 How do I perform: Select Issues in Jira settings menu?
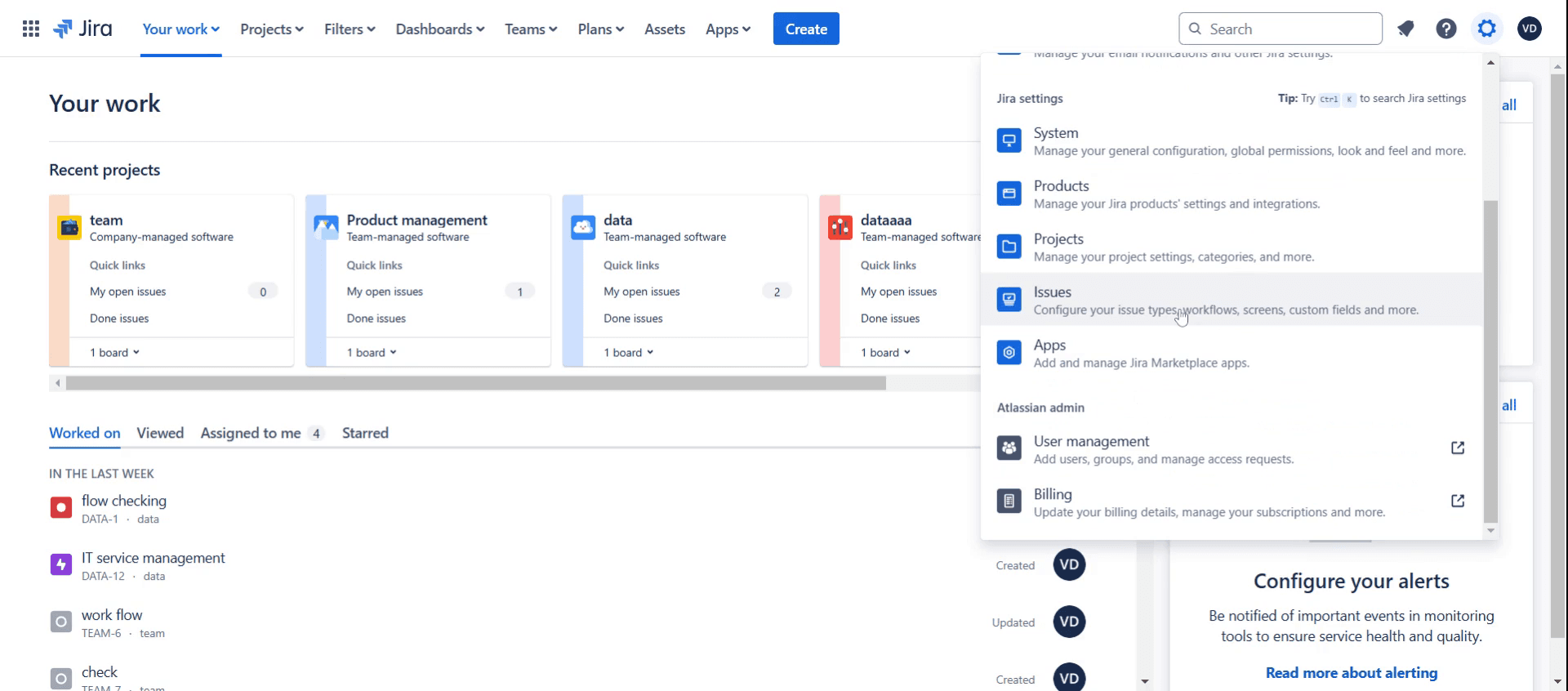1232,300
